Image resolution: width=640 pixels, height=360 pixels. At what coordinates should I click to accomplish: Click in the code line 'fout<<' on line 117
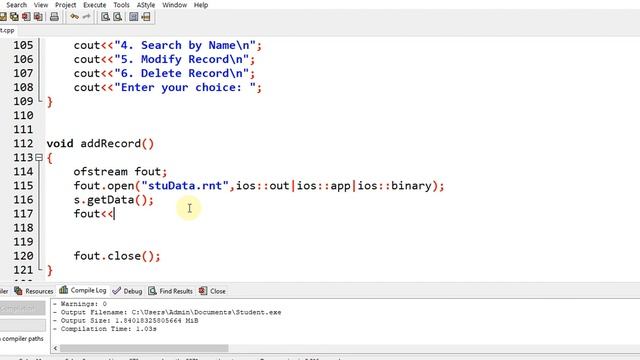point(93,213)
